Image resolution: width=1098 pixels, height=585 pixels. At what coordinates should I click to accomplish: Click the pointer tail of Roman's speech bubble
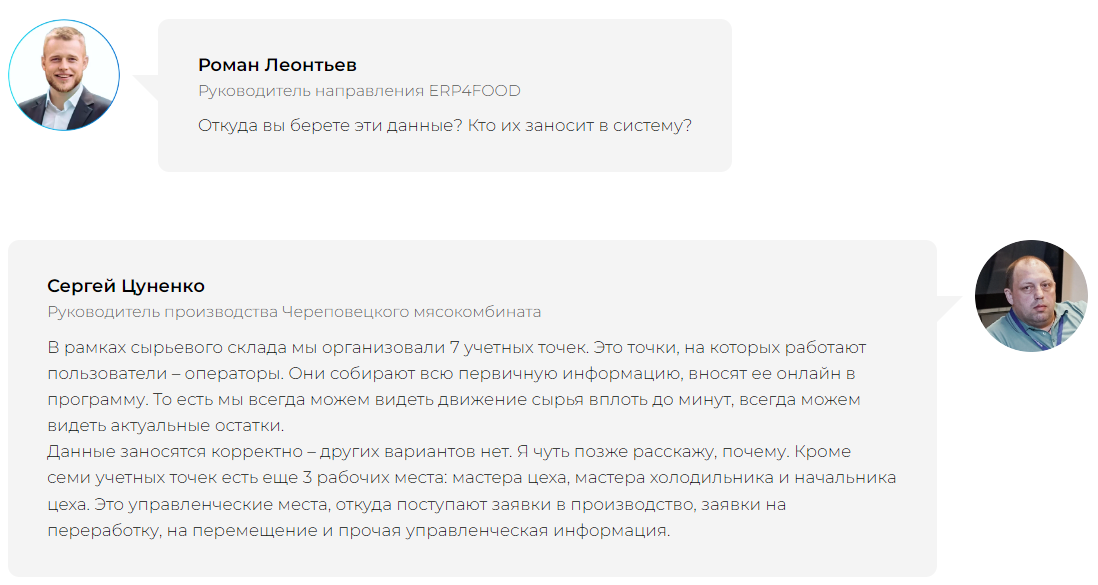coord(146,88)
